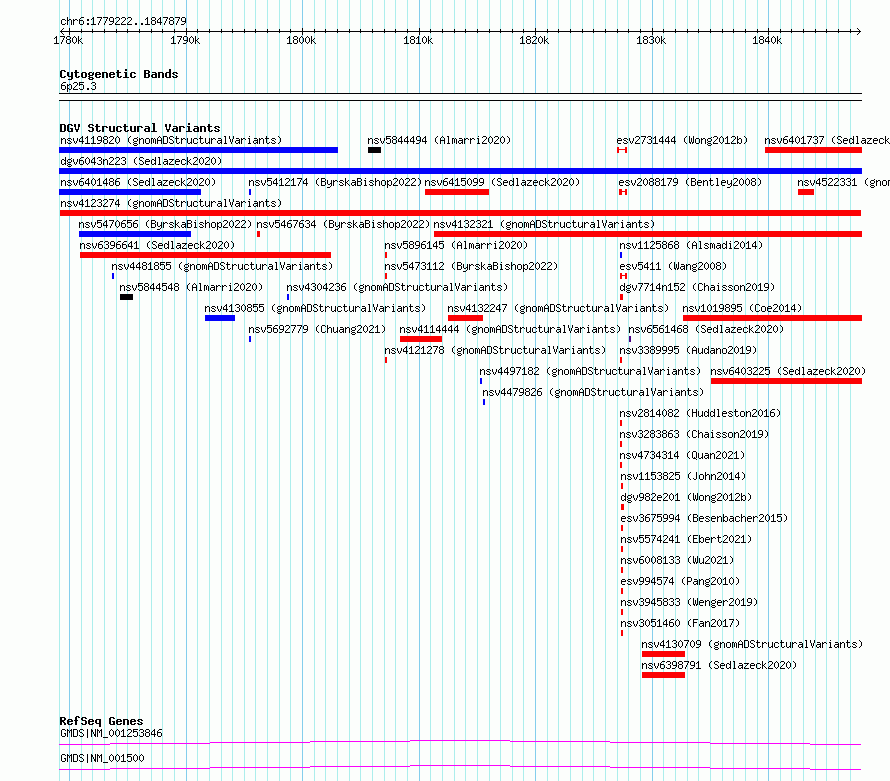
Task: Open nsv4479826 gnomAD variant label
Action: [593, 392]
